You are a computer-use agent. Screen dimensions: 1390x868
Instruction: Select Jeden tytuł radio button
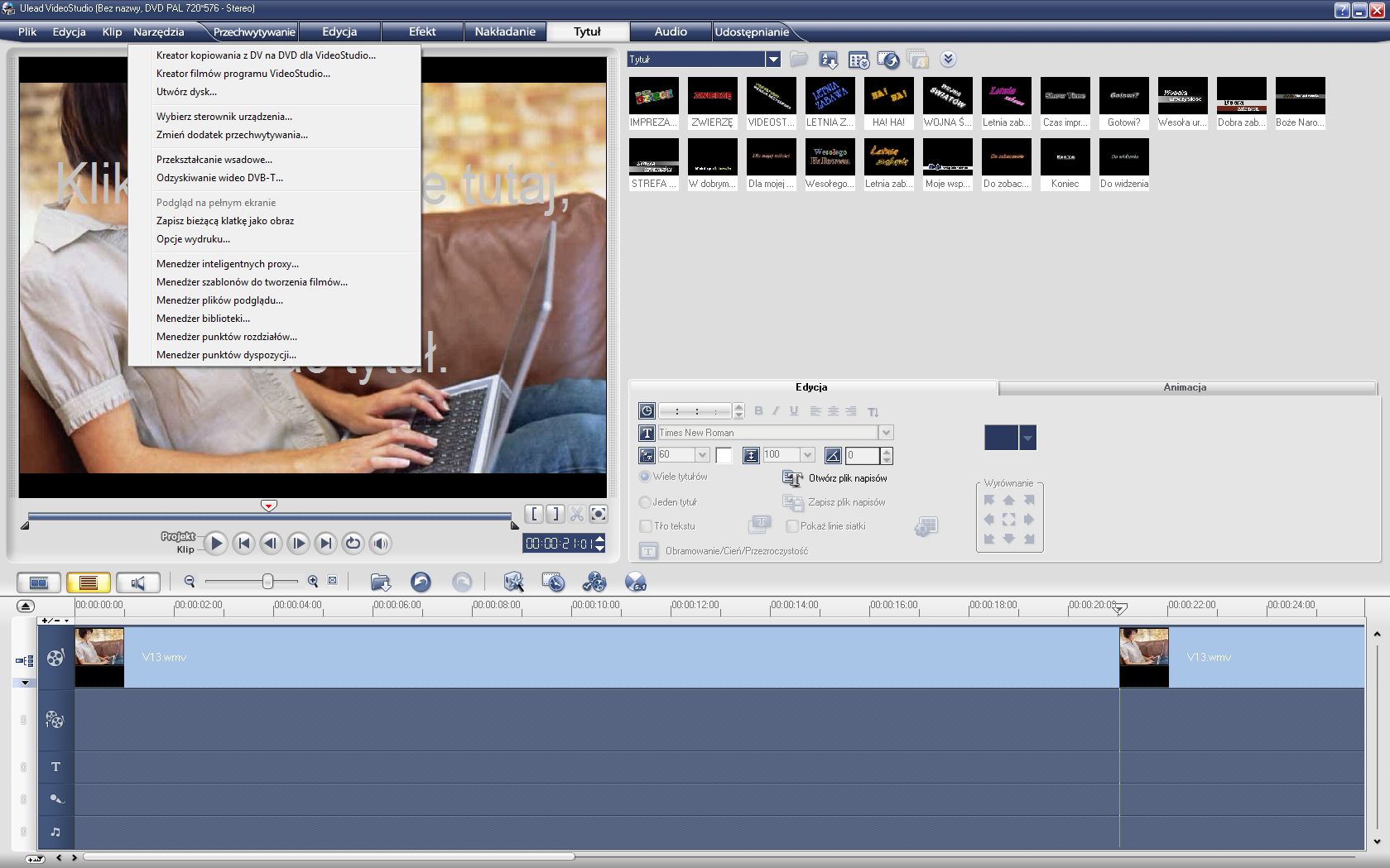(x=644, y=502)
